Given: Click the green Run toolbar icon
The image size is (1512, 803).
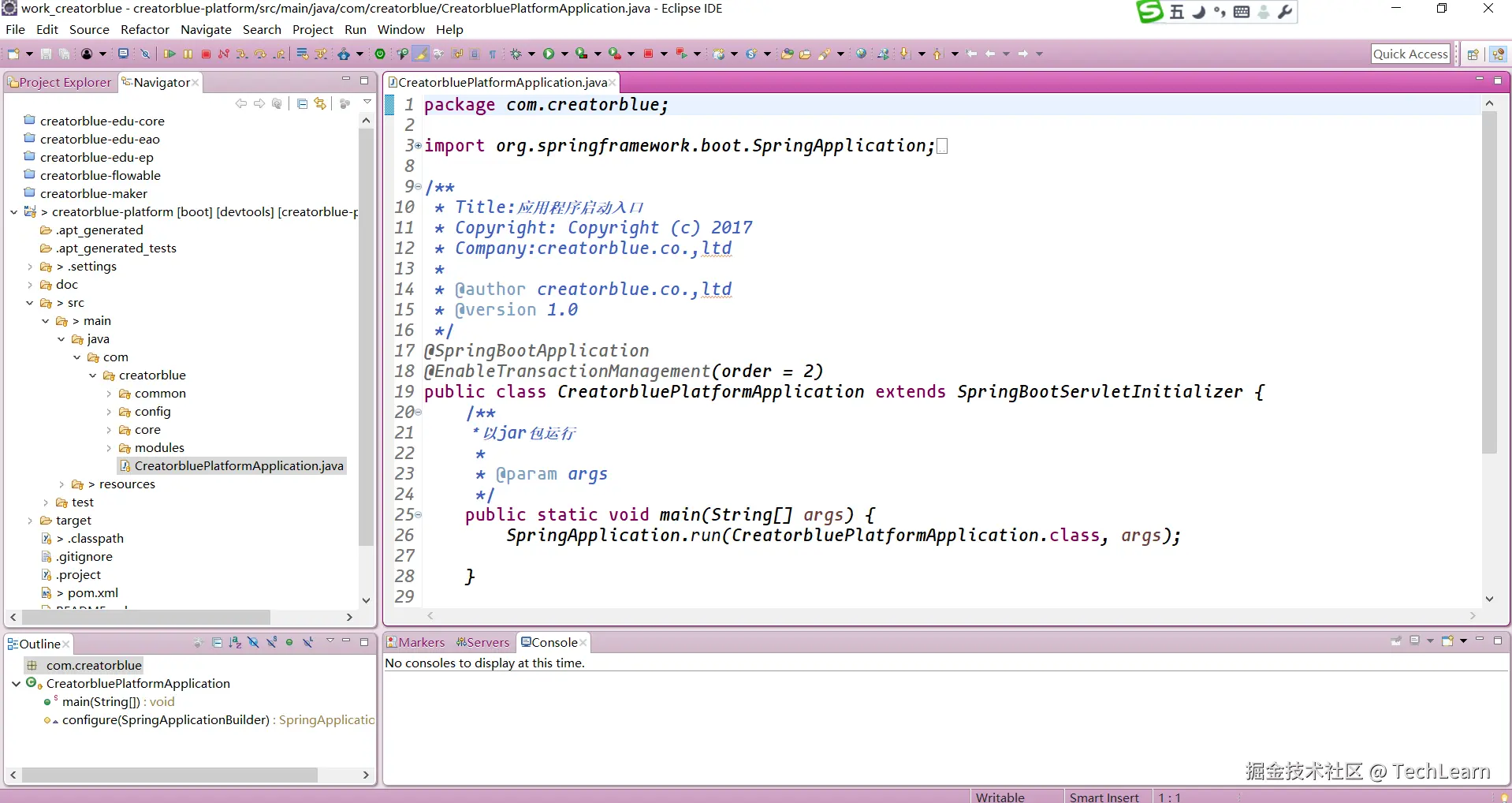Looking at the screenshot, I should pos(549,54).
